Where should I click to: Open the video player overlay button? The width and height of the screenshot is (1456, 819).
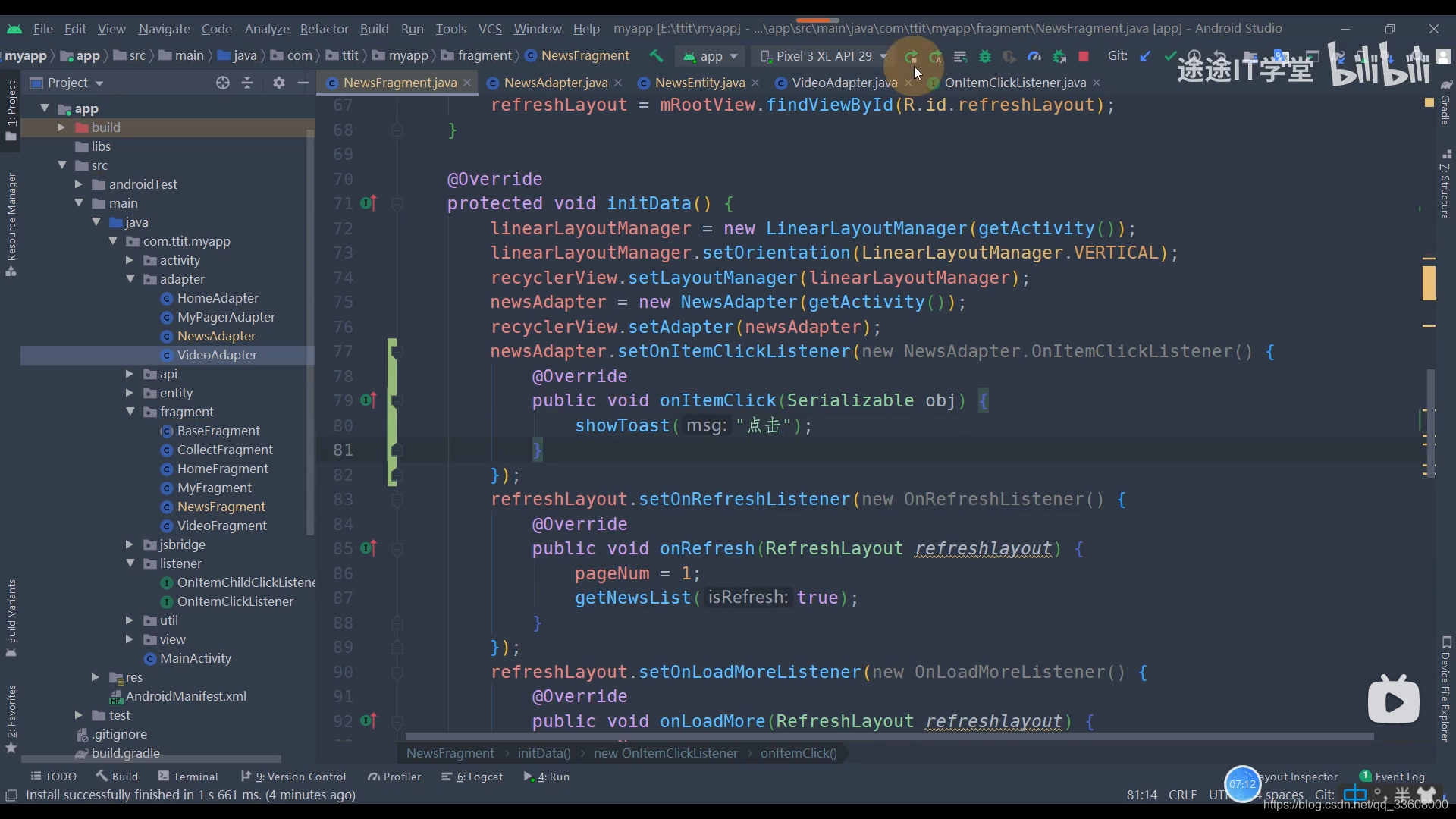click(x=1394, y=699)
